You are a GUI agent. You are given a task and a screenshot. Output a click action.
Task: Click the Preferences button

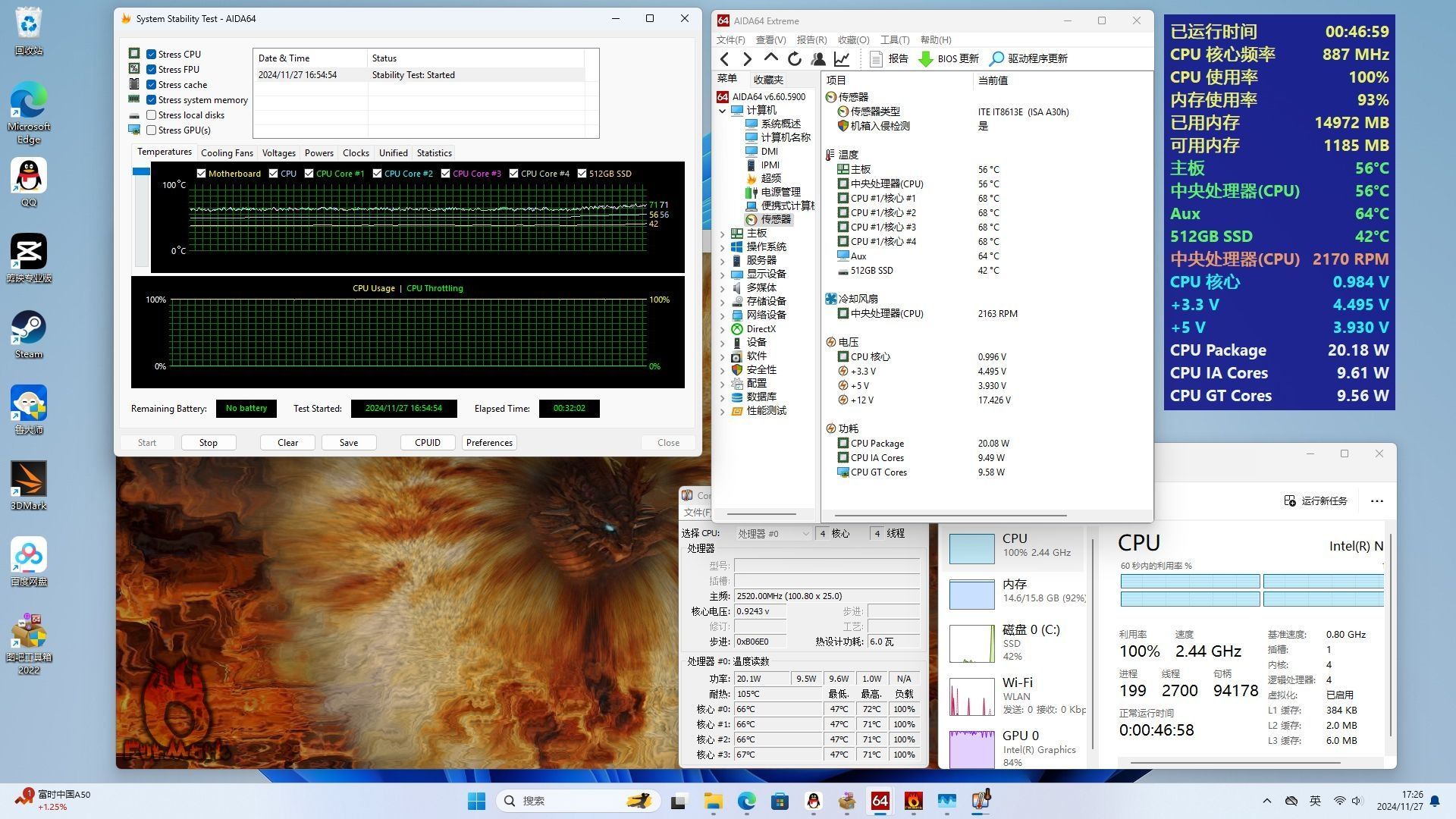(489, 443)
